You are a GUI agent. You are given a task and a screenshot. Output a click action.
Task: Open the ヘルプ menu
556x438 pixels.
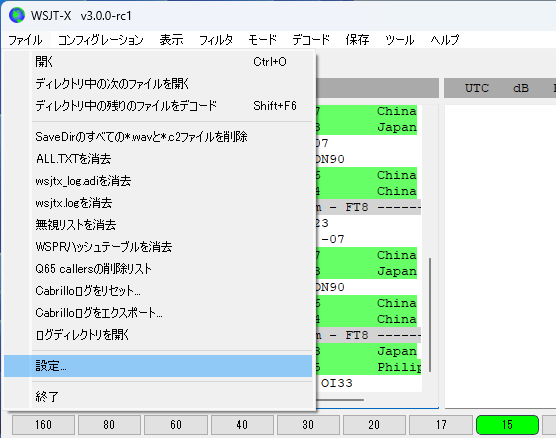click(445, 40)
